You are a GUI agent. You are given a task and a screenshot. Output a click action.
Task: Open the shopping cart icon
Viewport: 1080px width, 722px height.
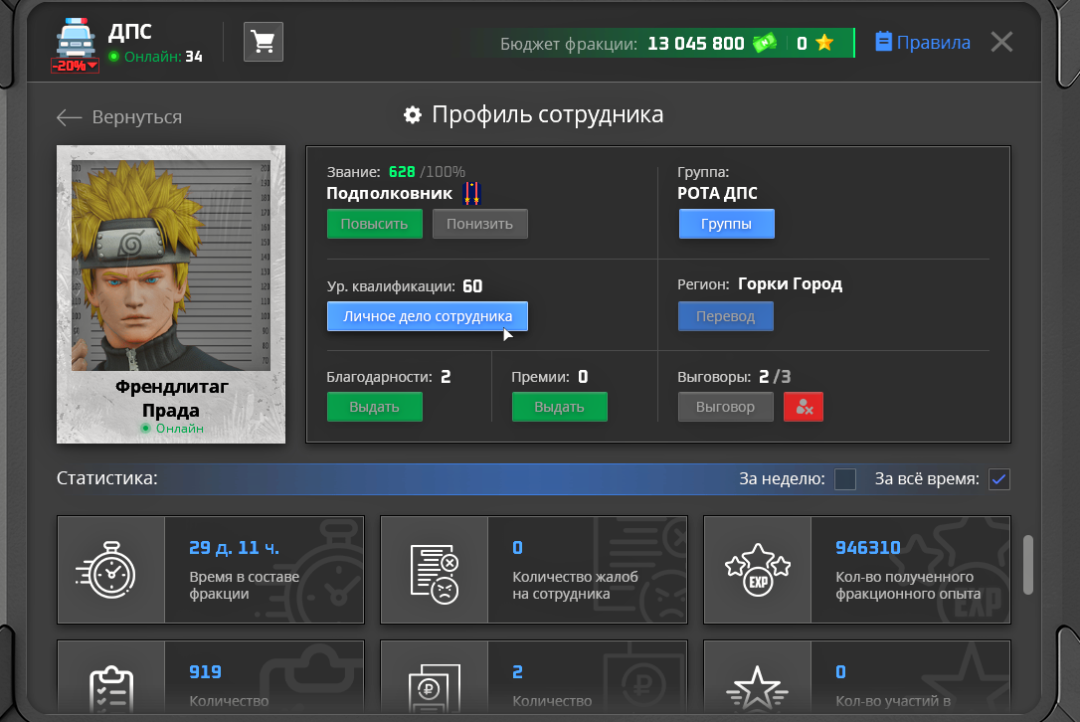[x=263, y=42]
